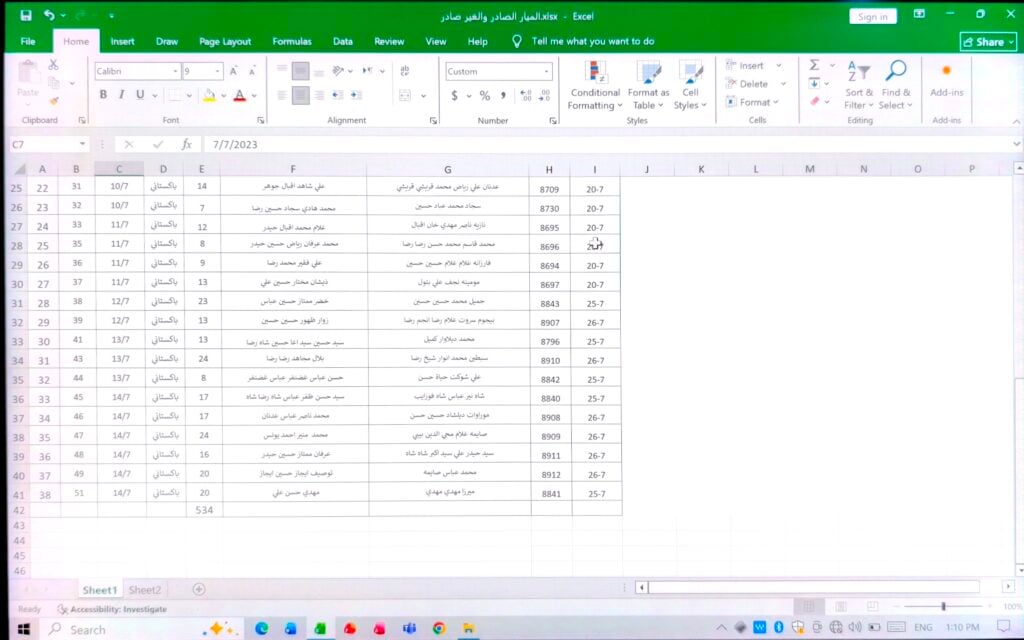Open the File tab
This screenshot has width=1024, height=640.
pos(27,41)
